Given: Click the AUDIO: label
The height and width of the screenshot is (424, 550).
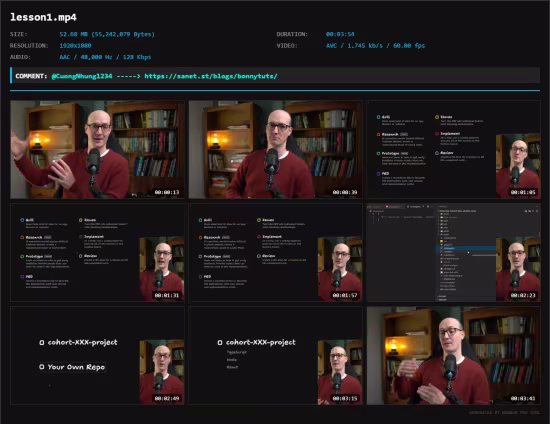Looking at the screenshot, I should pyautogui.click(x=20, y=57).
